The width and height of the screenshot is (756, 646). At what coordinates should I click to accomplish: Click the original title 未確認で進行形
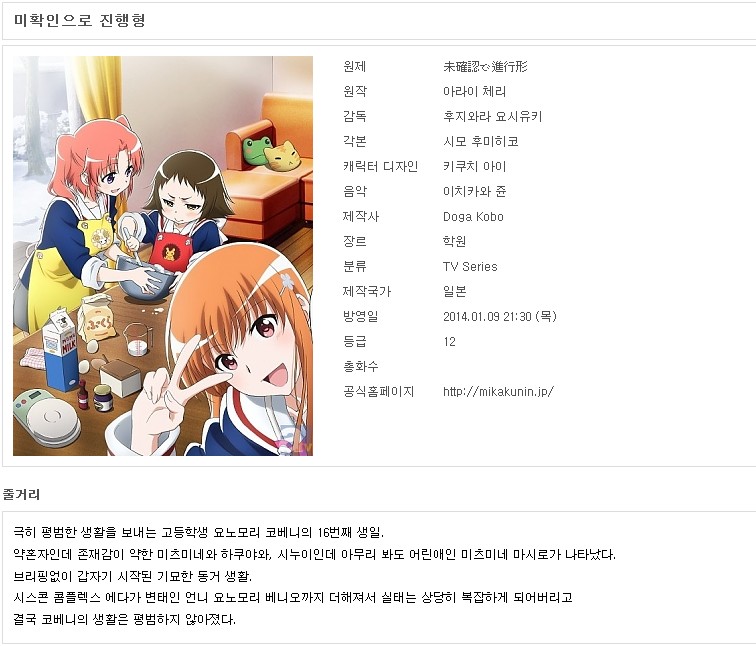click(x=485, y=67)
